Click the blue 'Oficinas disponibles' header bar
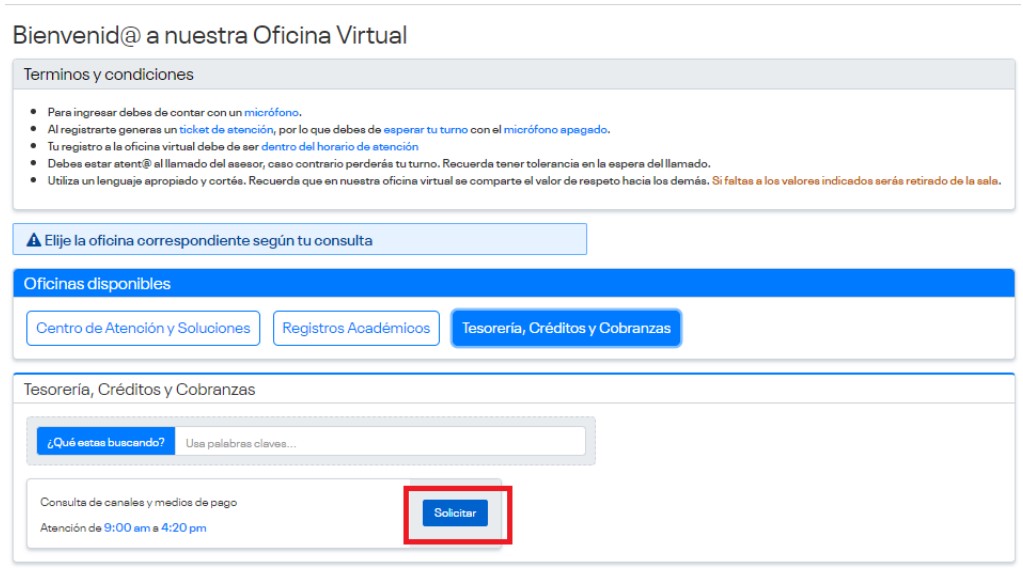1023x569 pixels. click(x=97, y=284)
